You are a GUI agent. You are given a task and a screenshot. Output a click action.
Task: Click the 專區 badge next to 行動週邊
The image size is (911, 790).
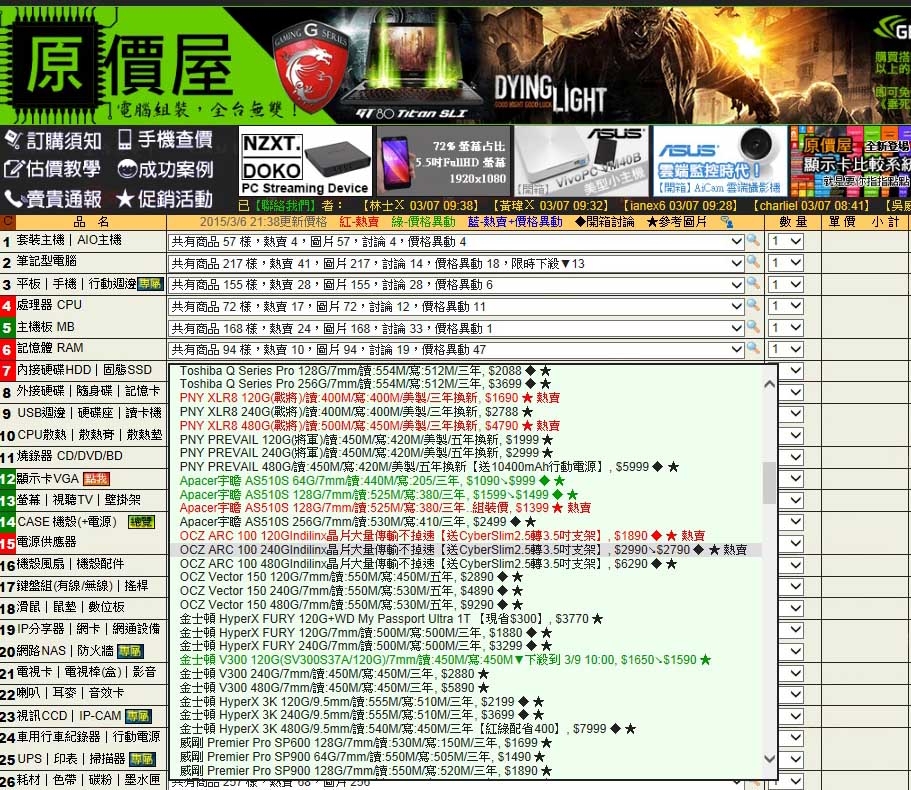(150, 283)
